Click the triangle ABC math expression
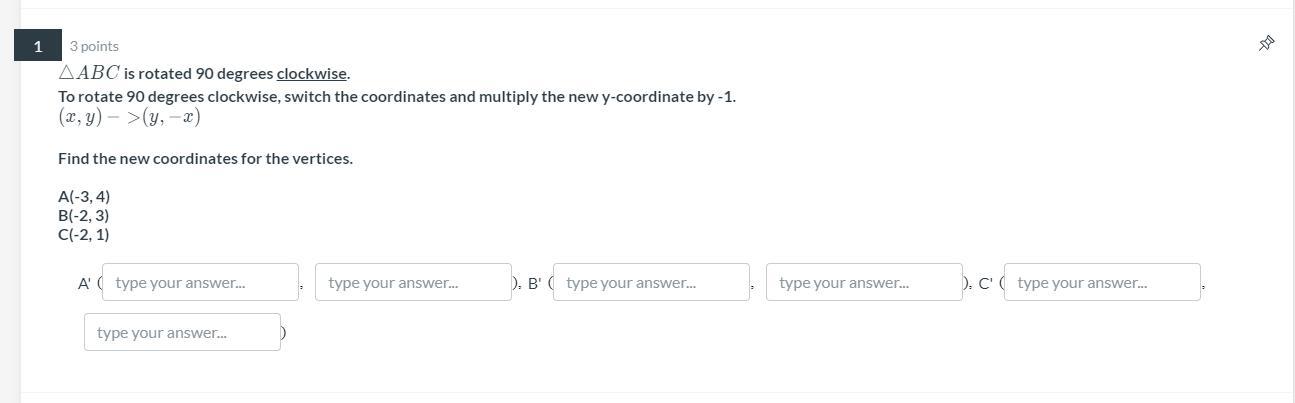1295x403 pixels. point(89,73)
